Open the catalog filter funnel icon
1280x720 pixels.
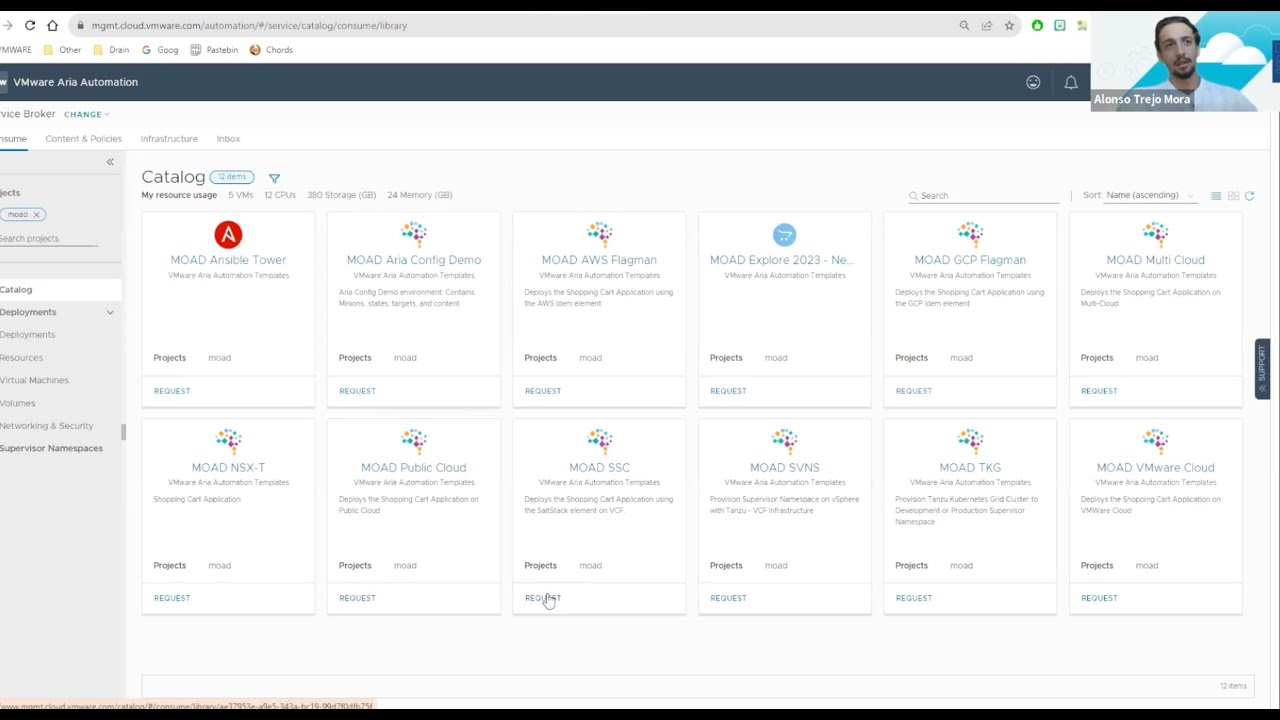[x=274, y=178]
